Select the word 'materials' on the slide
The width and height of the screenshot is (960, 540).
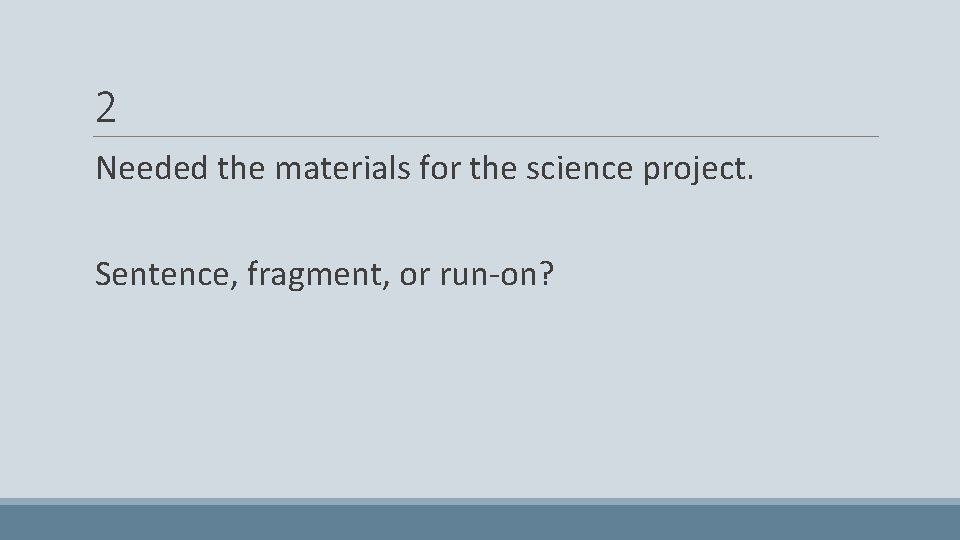(342, 168)
